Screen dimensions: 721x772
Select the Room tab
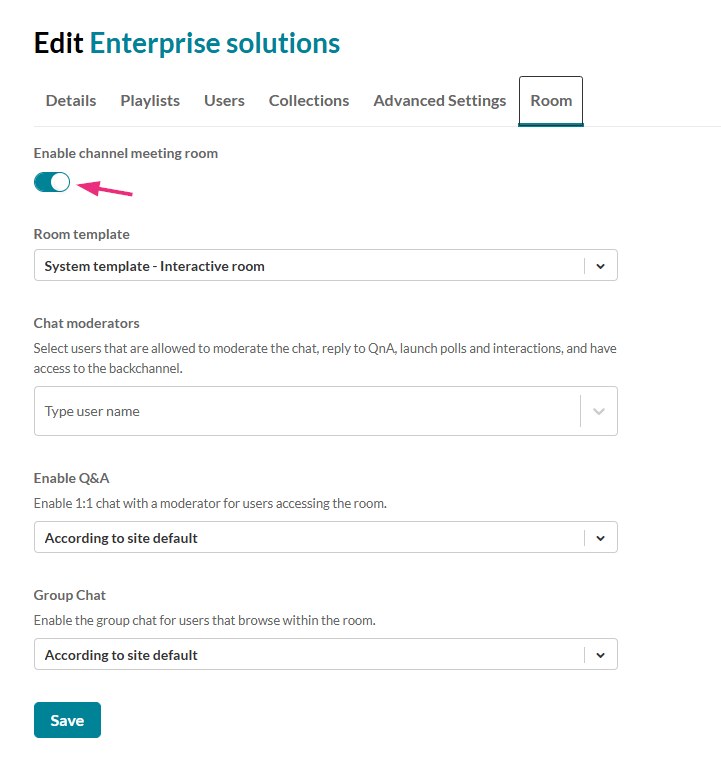(x=551, y=101)
